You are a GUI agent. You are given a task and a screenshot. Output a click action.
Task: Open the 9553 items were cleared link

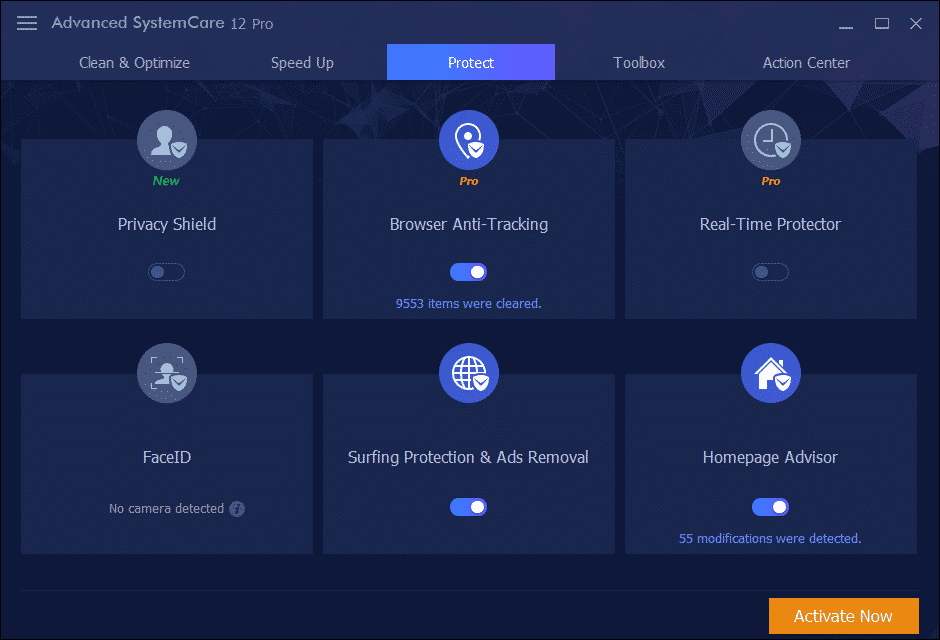468,304
